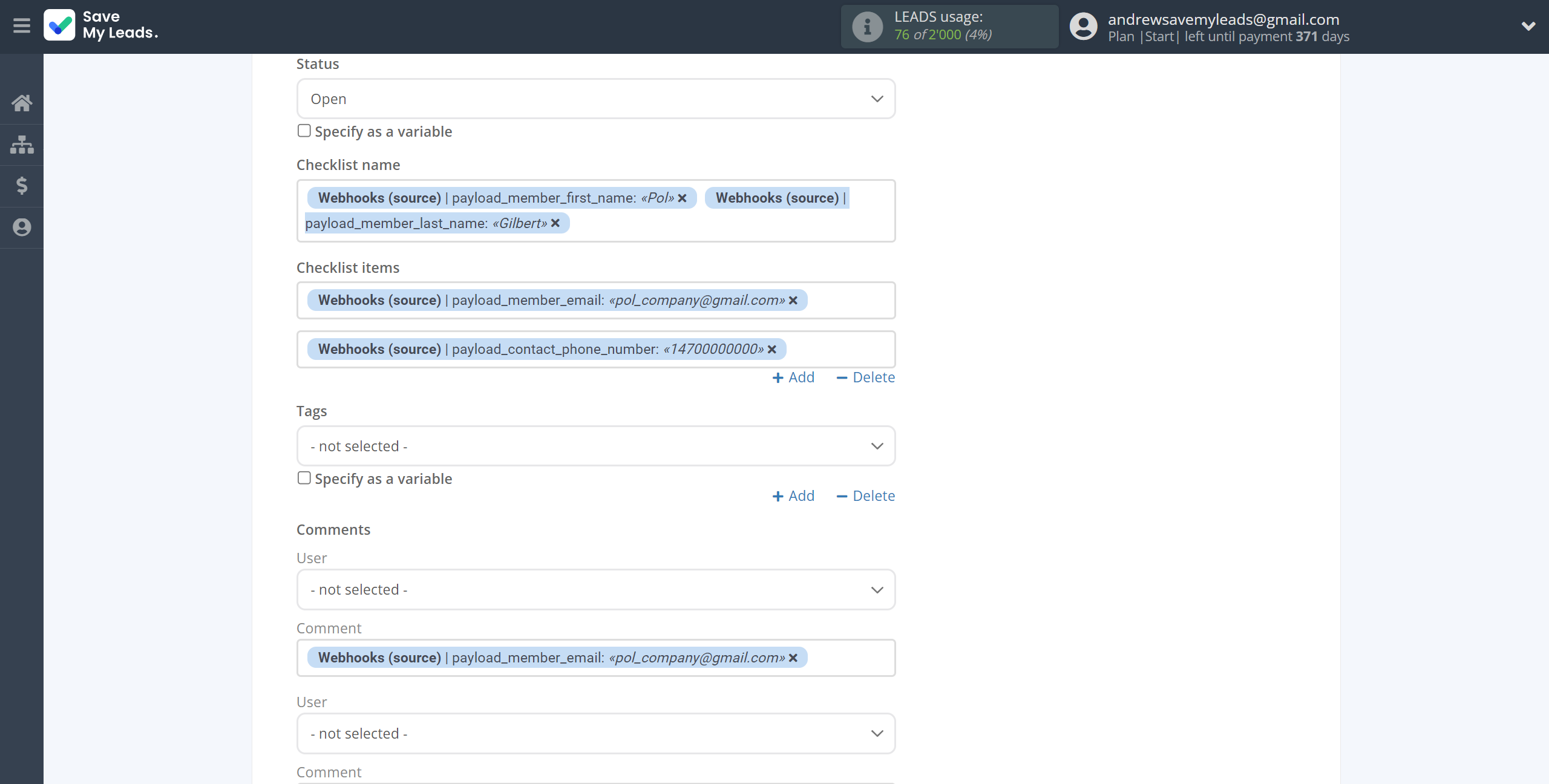Remove payload_member_email tag from Checklist items
Image resolution: width=1549 pixels, height=784 pixels.
[793, 301]
